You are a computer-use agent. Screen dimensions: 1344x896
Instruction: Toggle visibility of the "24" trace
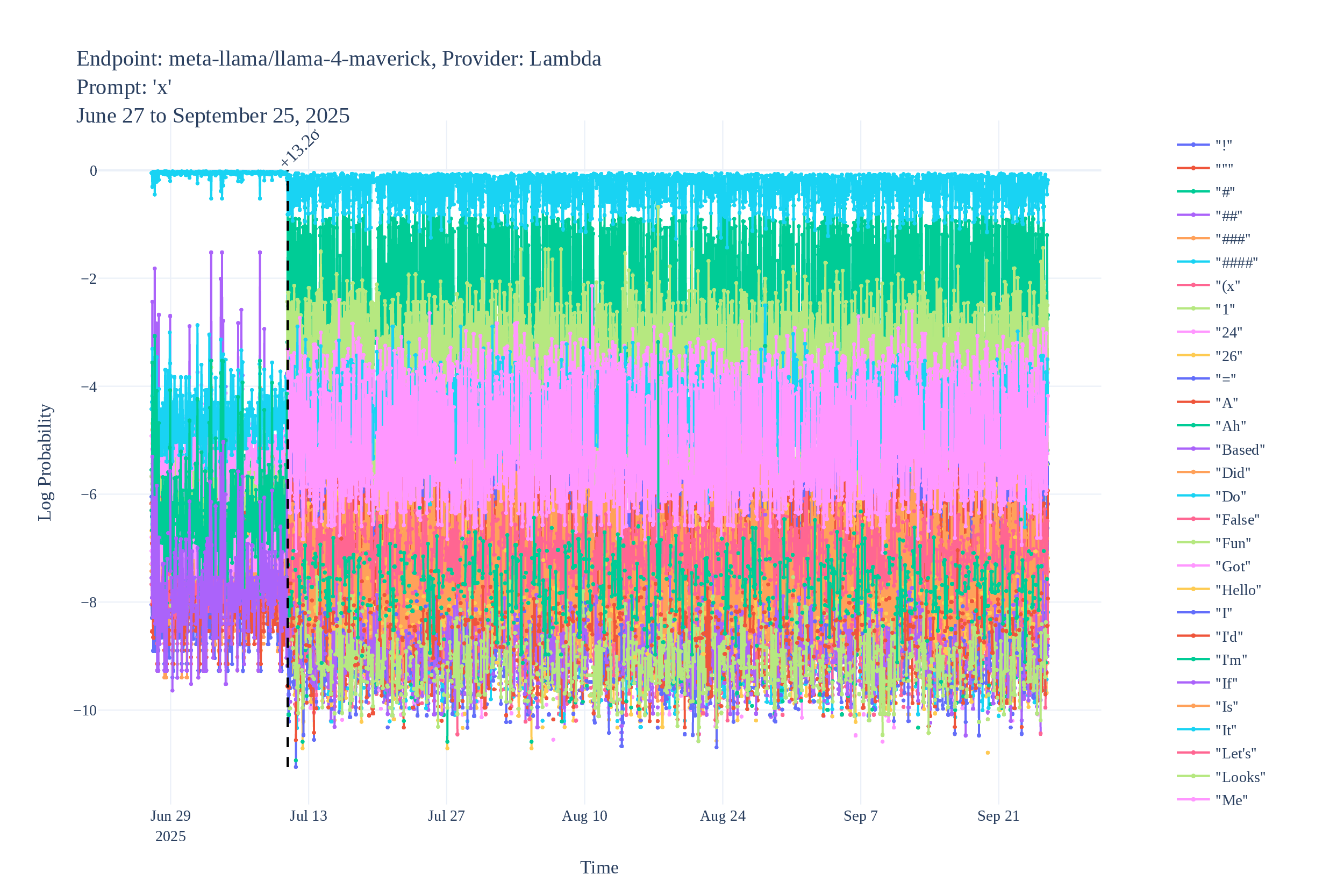(1228, 333)
